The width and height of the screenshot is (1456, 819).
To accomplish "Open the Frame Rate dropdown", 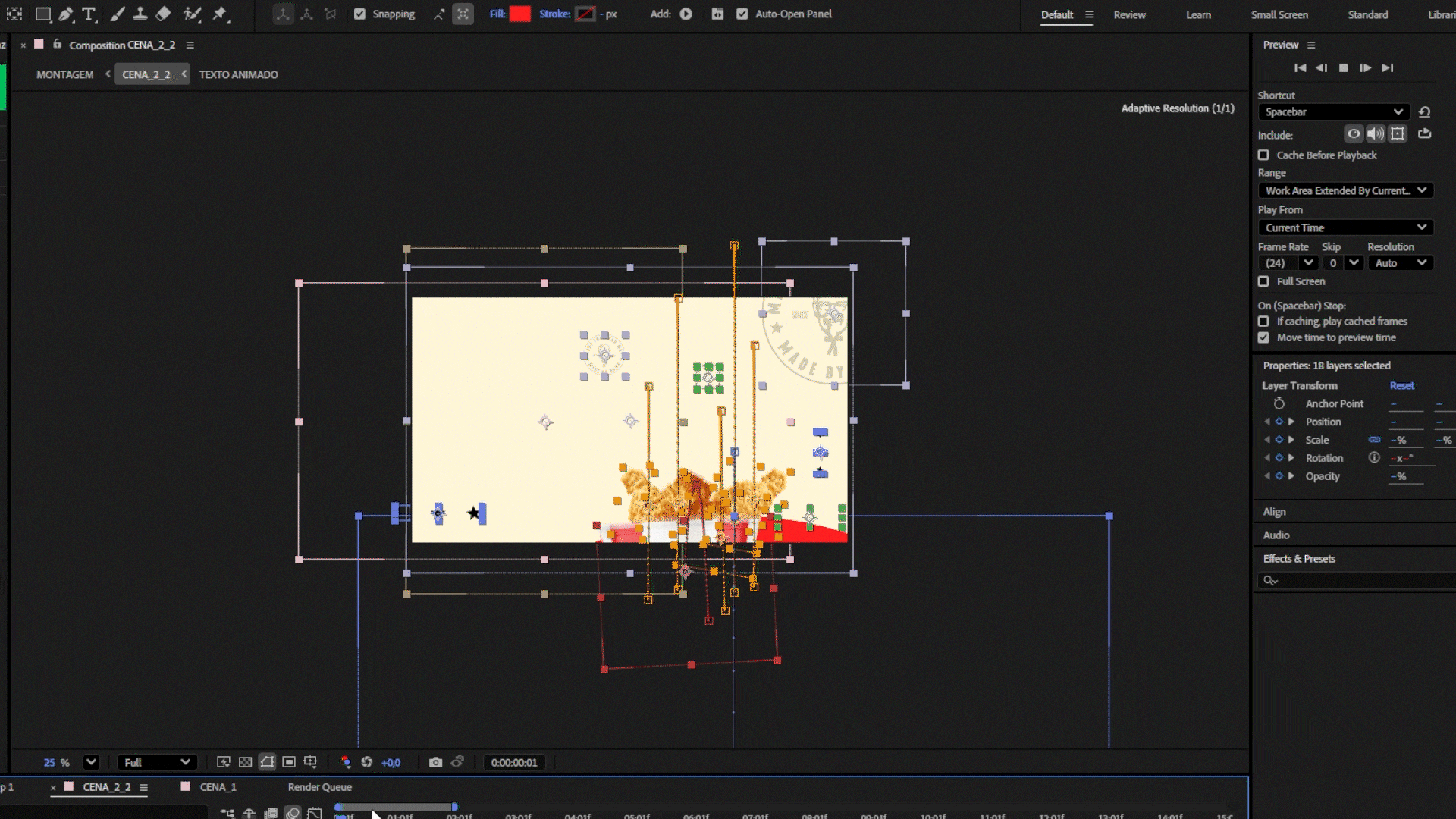I will 1288,263.
